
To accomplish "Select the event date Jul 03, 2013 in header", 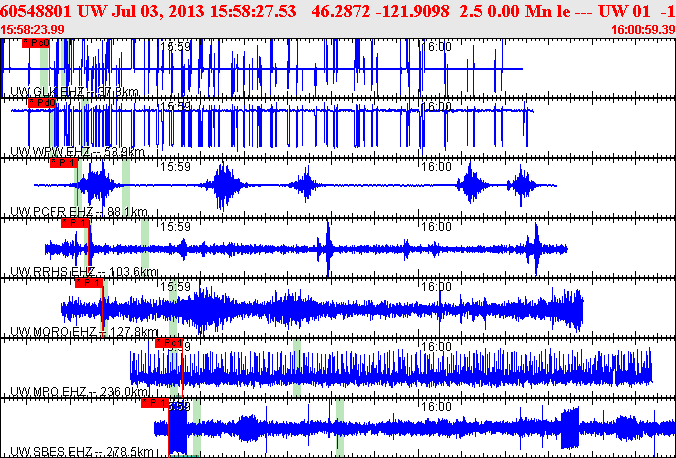I will pos(158,11).
